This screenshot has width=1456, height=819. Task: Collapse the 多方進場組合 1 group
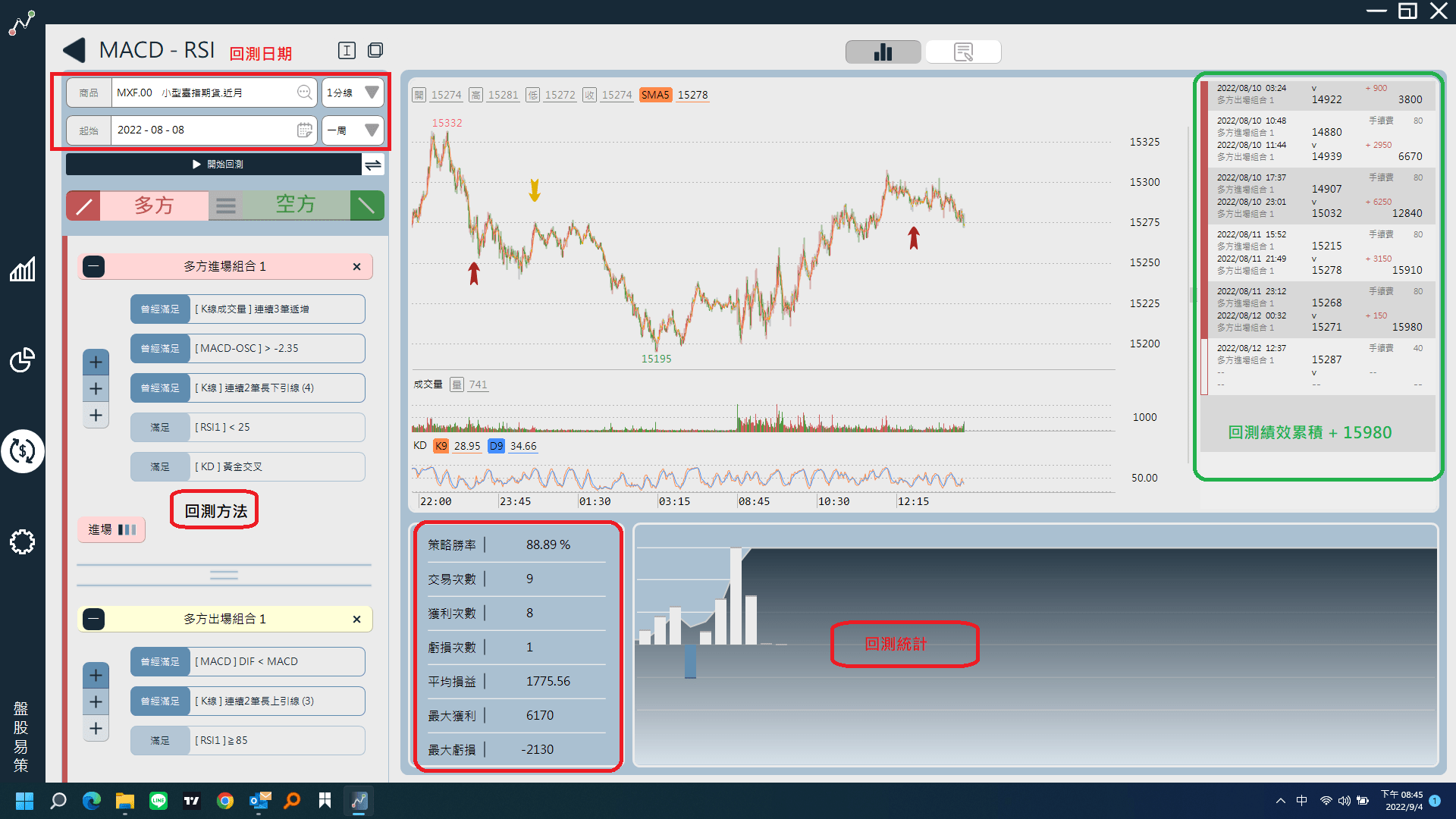93,266
